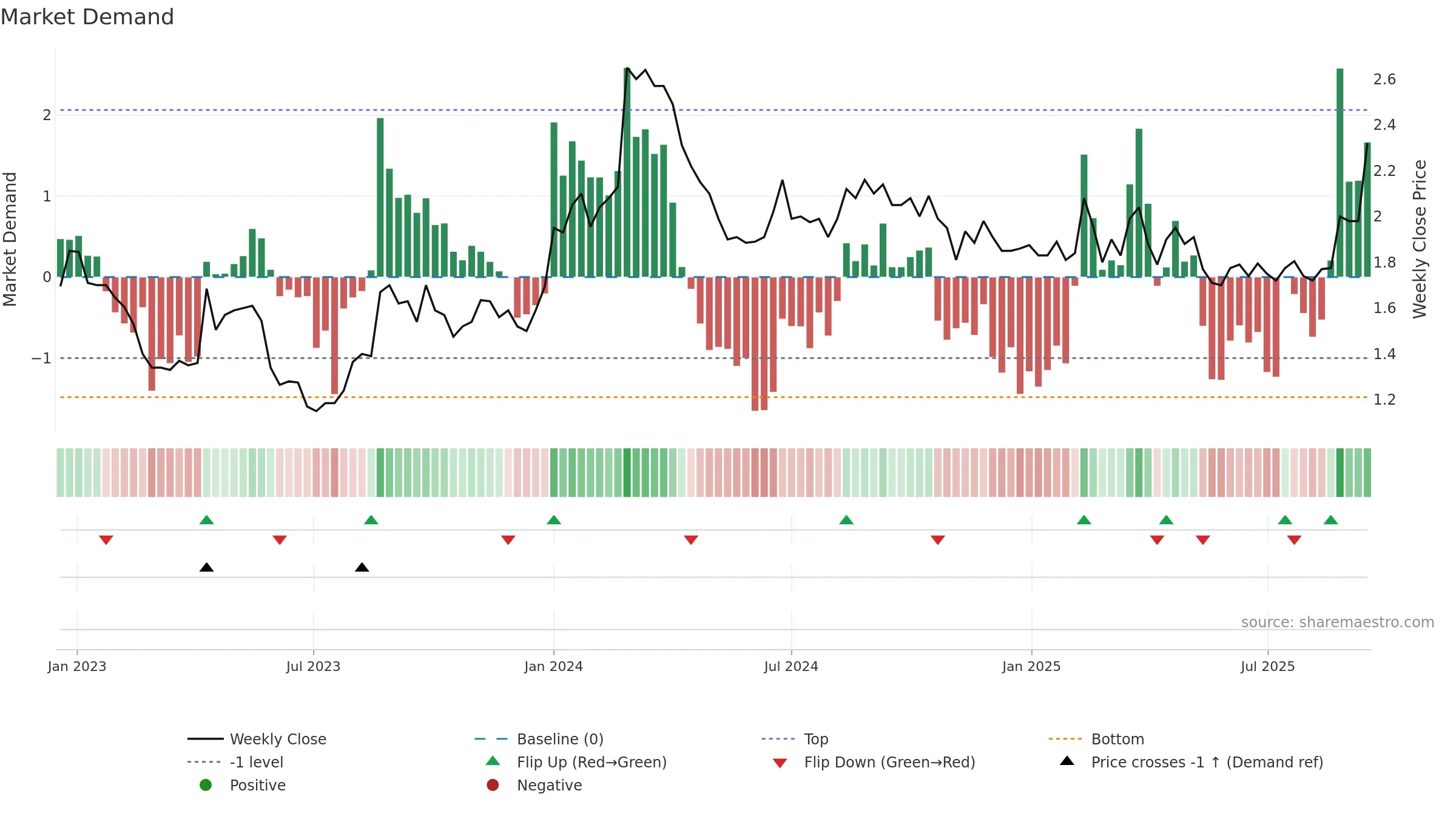This screenshot has height=819, width=1456.
Task: Click the Weekly Close Price axis title
Action: point(1420,239)
